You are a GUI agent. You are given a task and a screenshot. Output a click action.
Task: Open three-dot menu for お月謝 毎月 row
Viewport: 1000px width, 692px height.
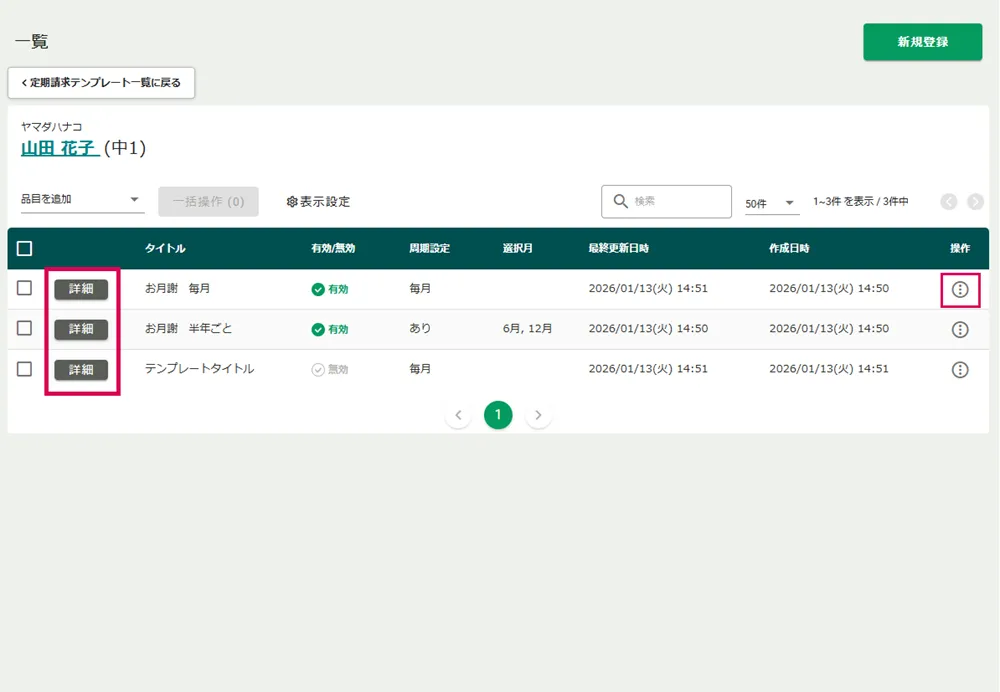coord(960,289)
